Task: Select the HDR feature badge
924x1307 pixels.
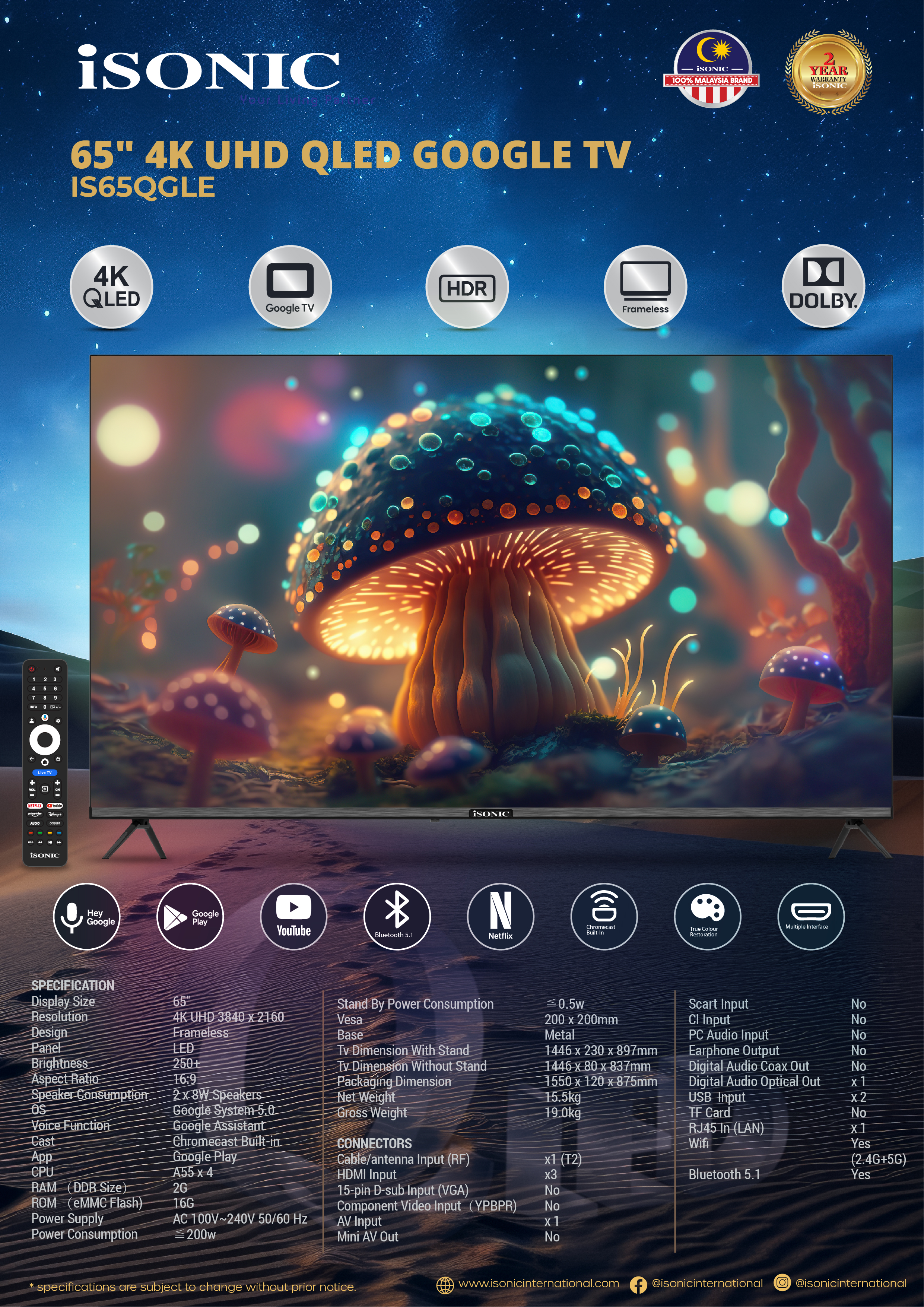Action: tap(467, 287)
